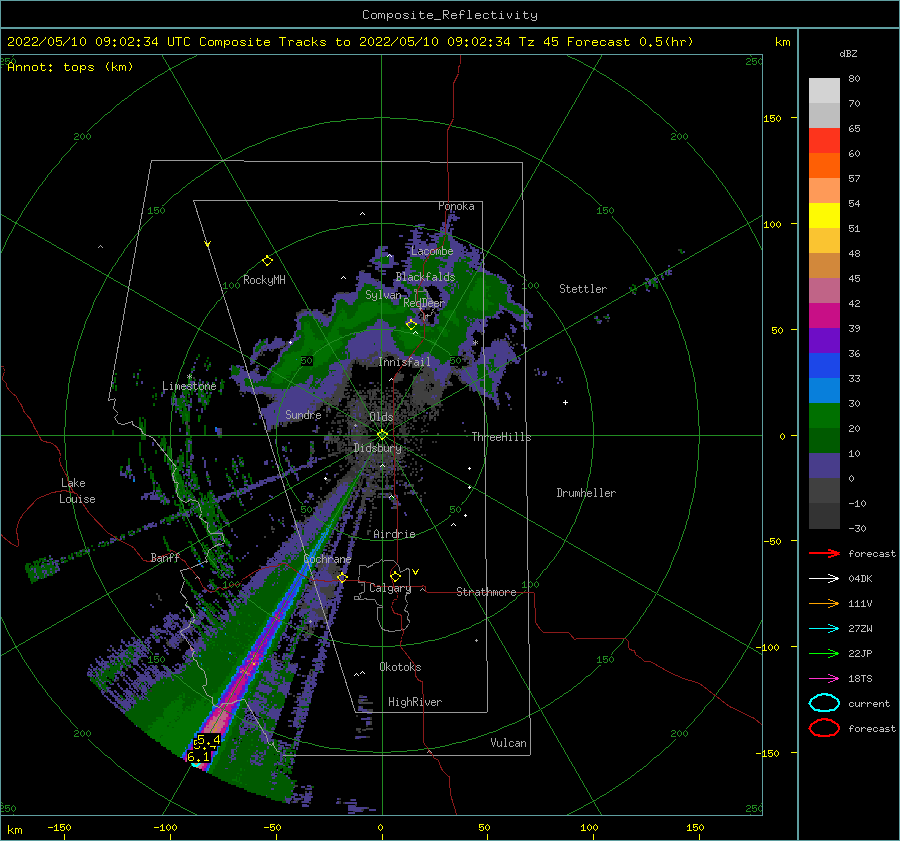The height and width of the screenshot is (841, 900).
Task: Click the yellow diamond marker near RedDeer
Action: 411,325
